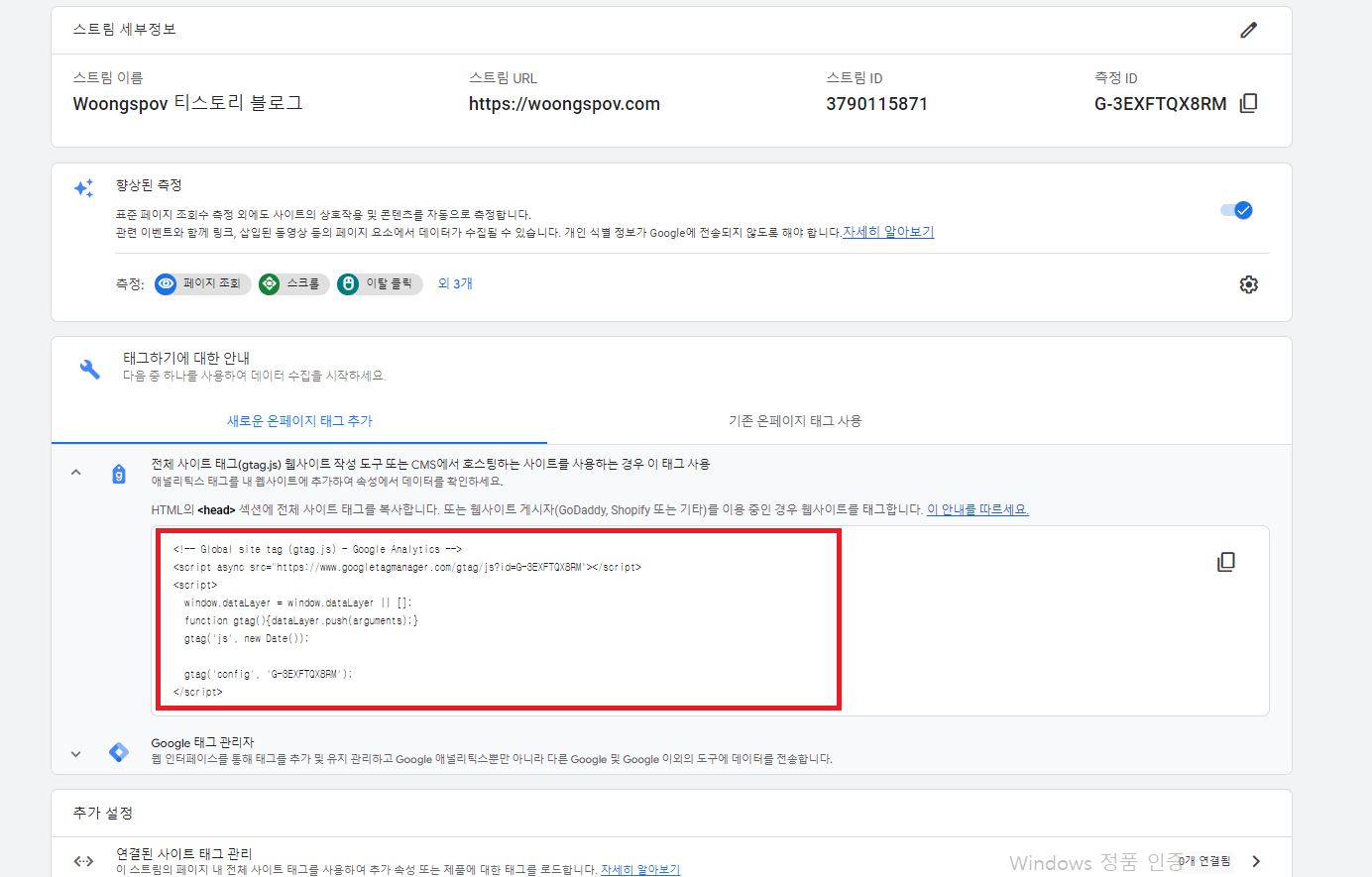Open the 자세히 알아보기 link in enhanced measurement

[888, 232]
